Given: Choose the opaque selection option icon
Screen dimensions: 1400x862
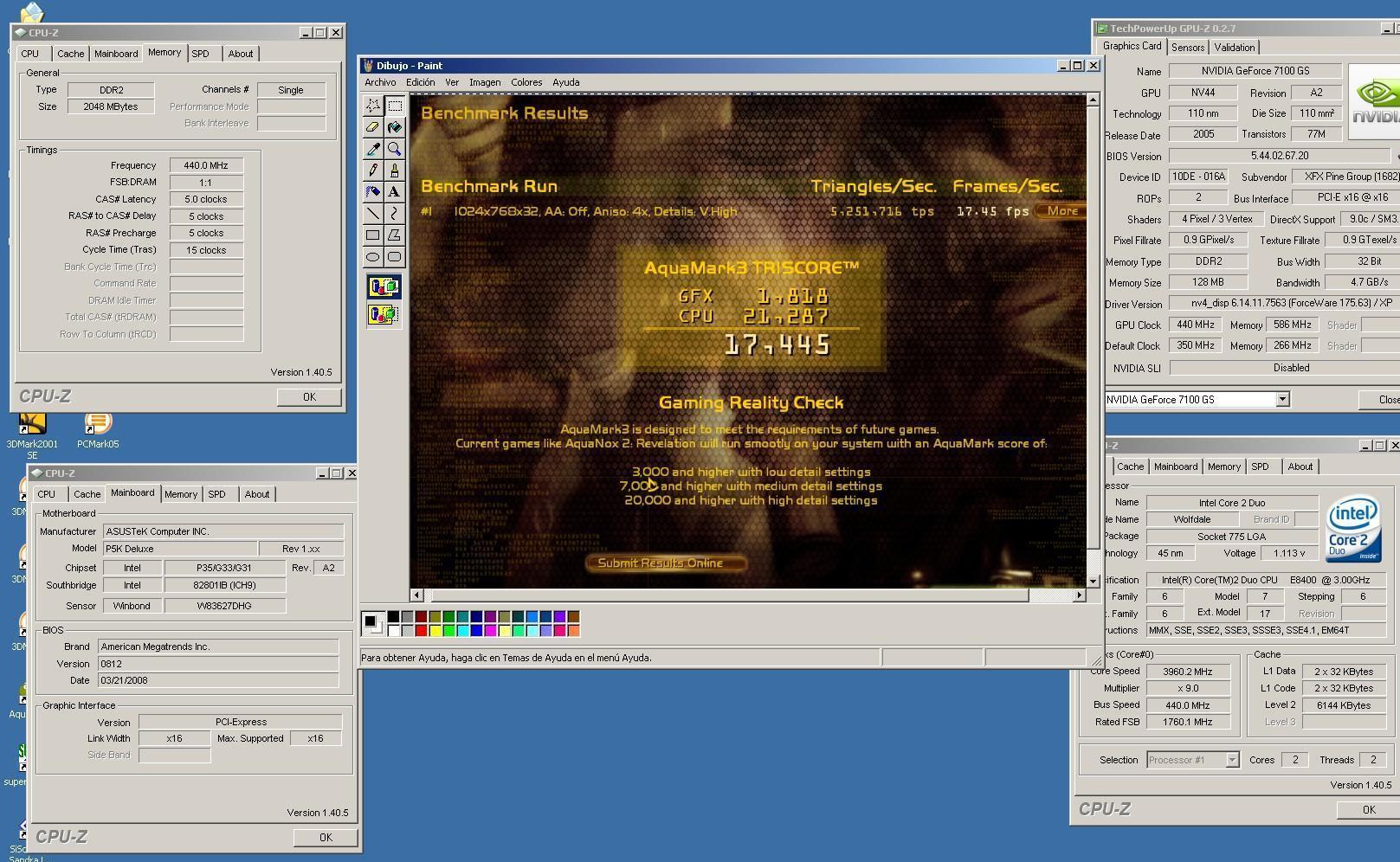Looking at the screenshot, I should coord(384,286).
